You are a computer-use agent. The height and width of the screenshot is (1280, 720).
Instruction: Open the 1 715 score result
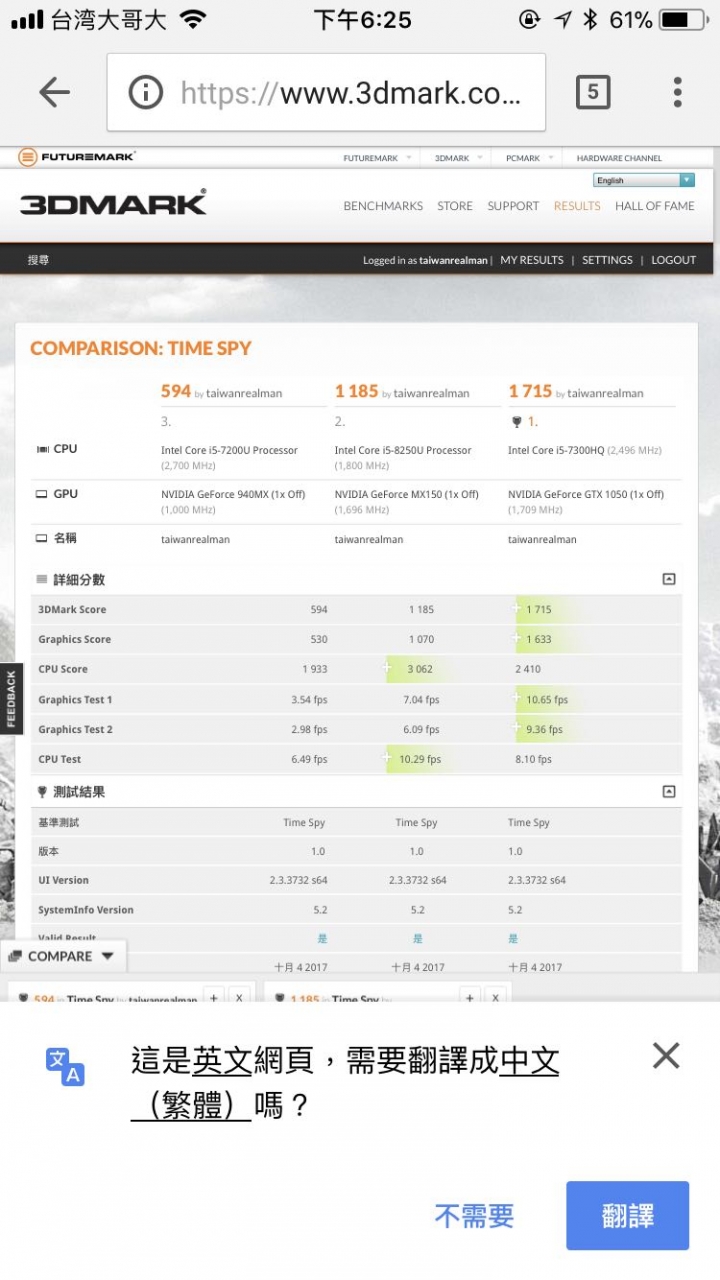click(x=530, y=391)
